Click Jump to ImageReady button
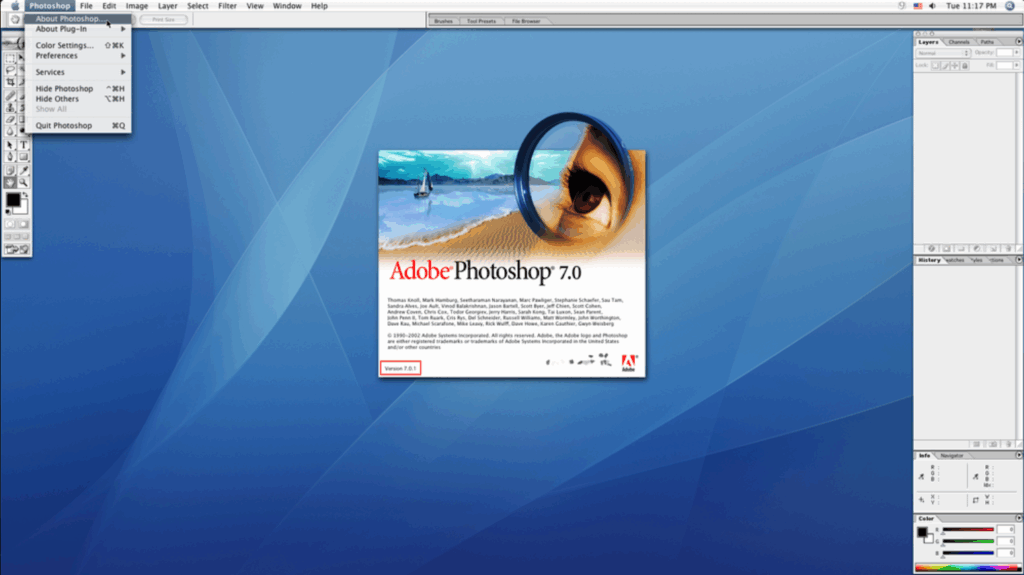Screen dimensions: 1024x575 coord(17,248)
